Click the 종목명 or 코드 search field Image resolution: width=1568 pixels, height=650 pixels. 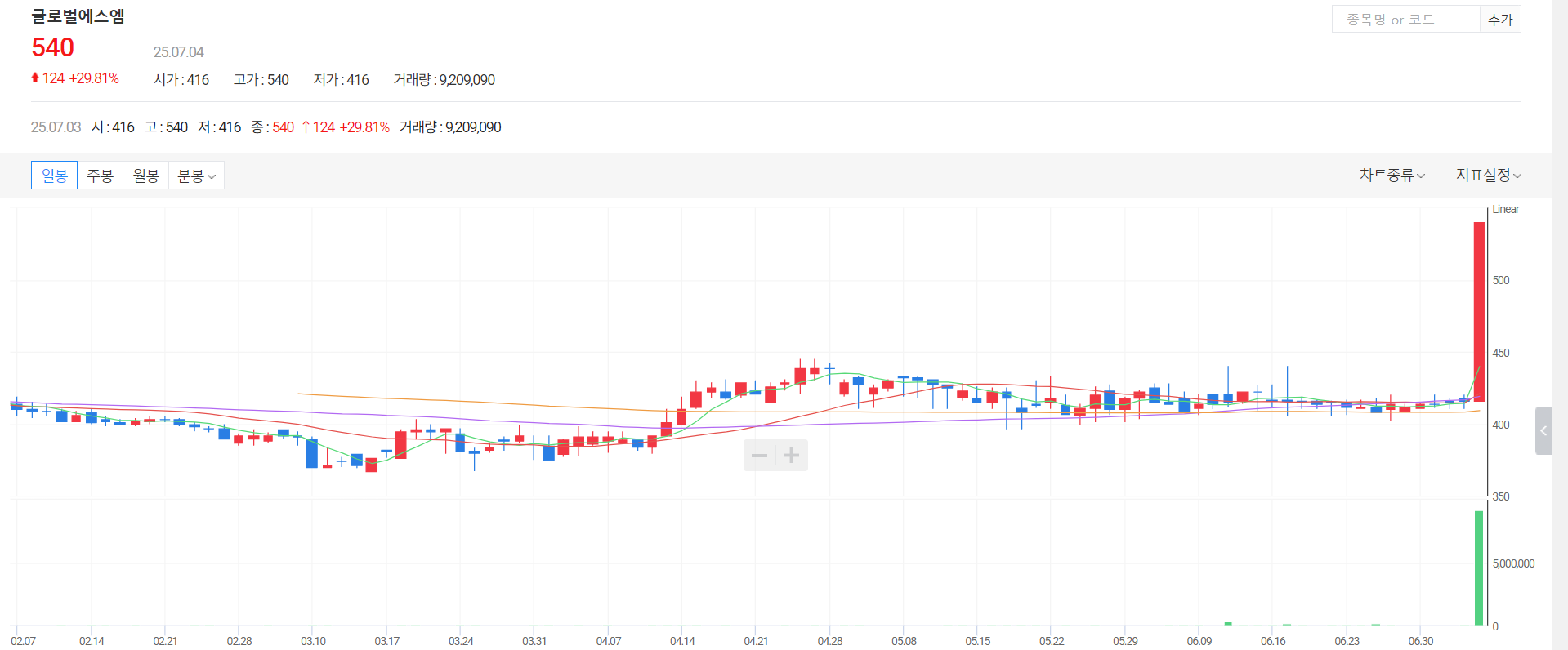point(1405,19)
